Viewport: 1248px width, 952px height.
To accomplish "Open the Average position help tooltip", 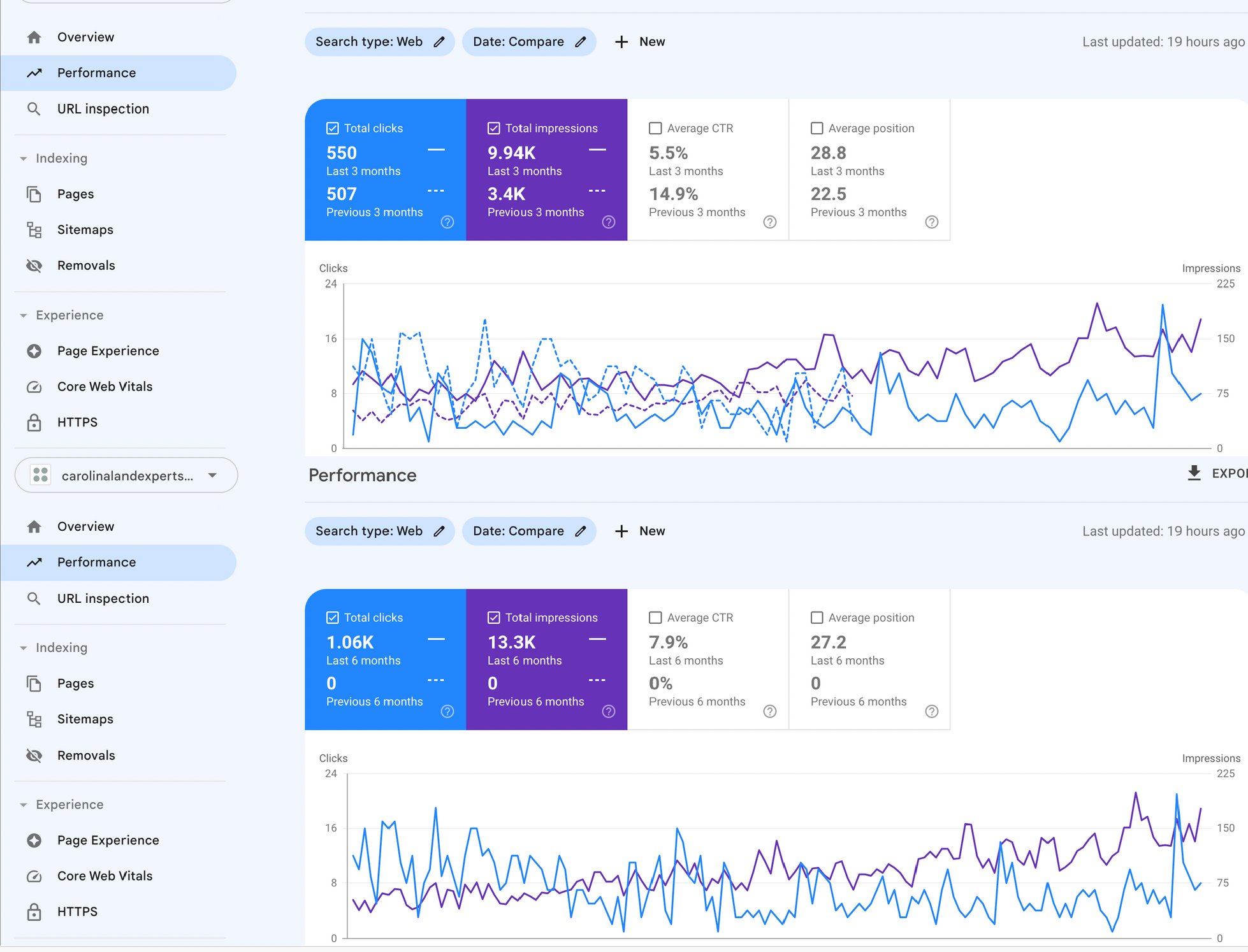I will click(x=932, y=222).
